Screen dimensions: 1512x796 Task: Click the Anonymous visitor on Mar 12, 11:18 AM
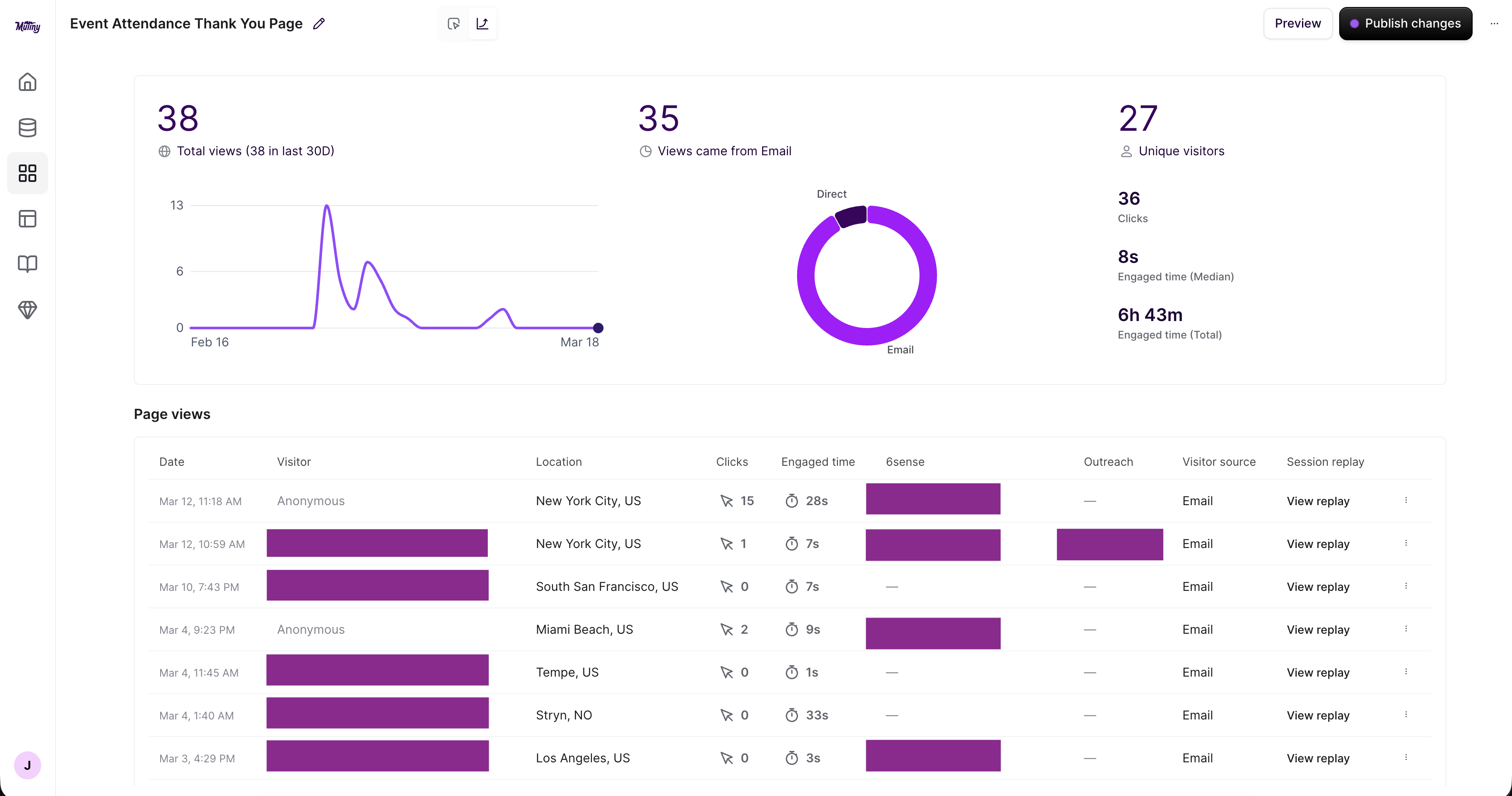311,501
